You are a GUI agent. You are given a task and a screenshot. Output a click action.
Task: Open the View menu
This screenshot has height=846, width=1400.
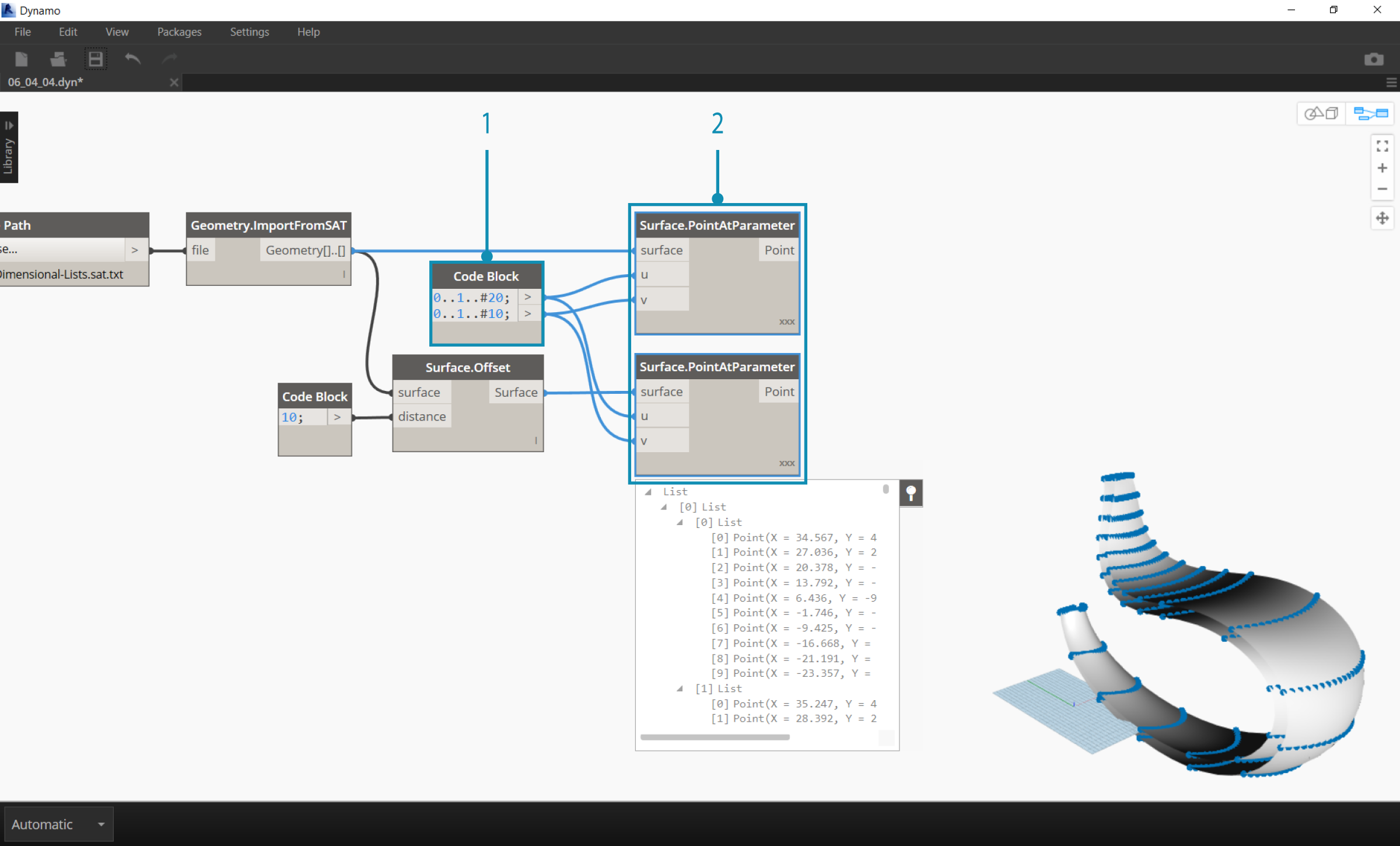pos(117,32)
